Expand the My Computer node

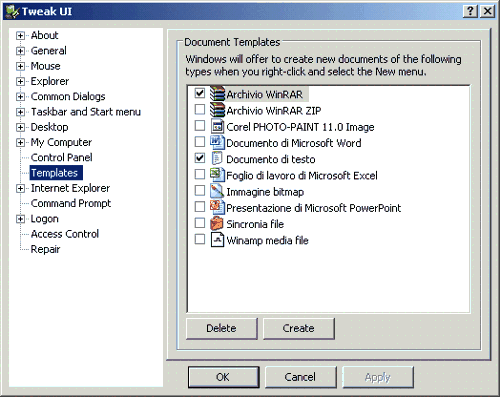tap(20, 143)
